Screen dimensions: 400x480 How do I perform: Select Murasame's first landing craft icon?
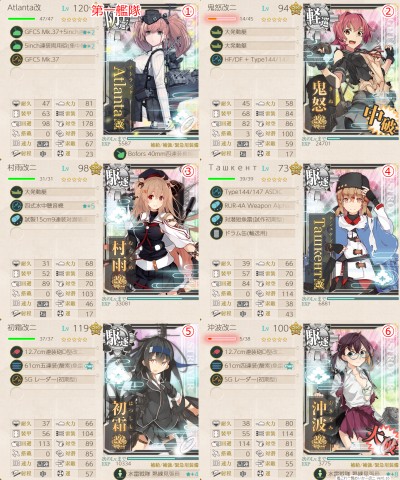tap(16, 192)
